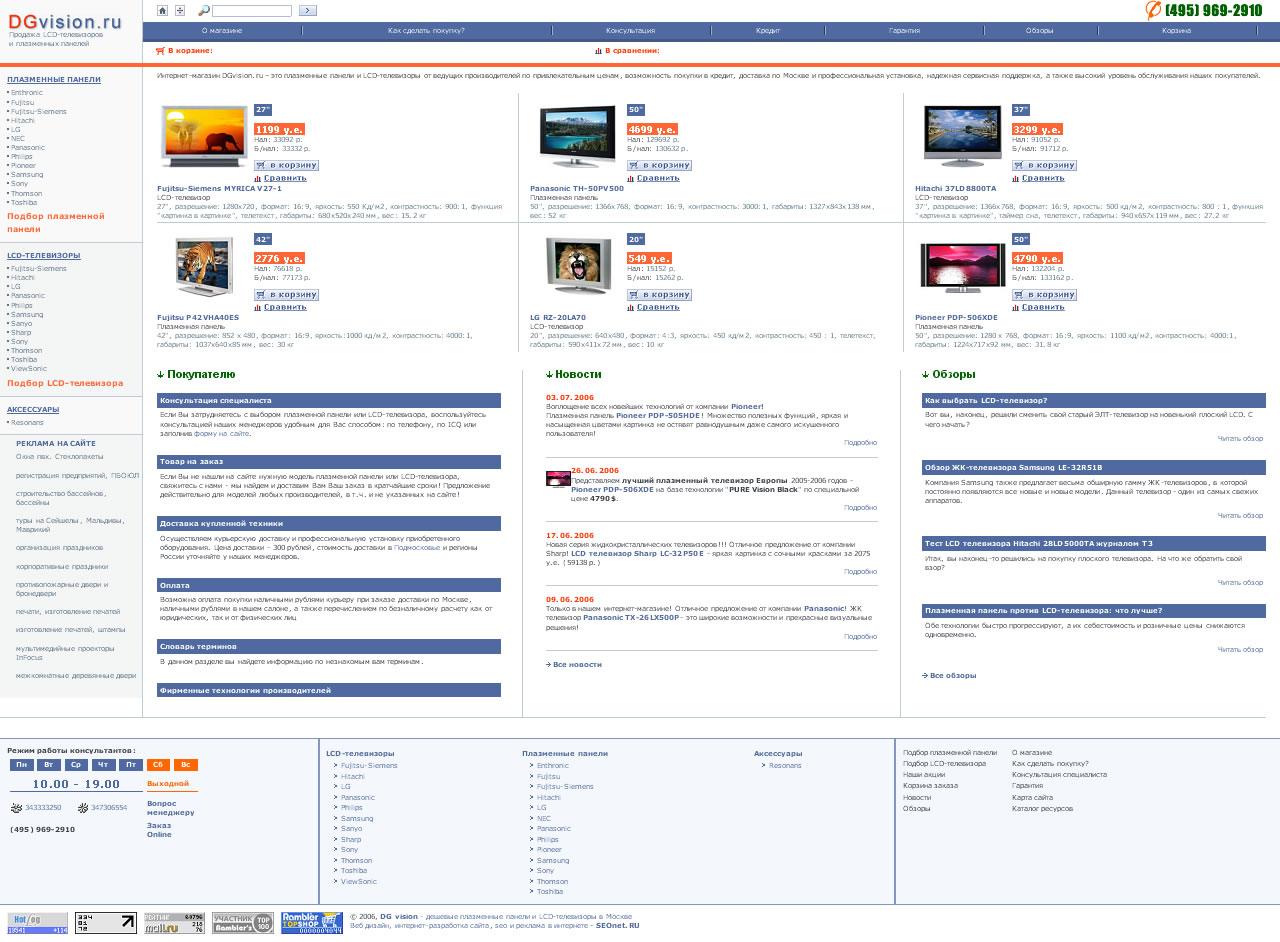1280x942 pixels.
Task: Open 'Как сделать покупку?' in top menu
Action: point(426,31)
